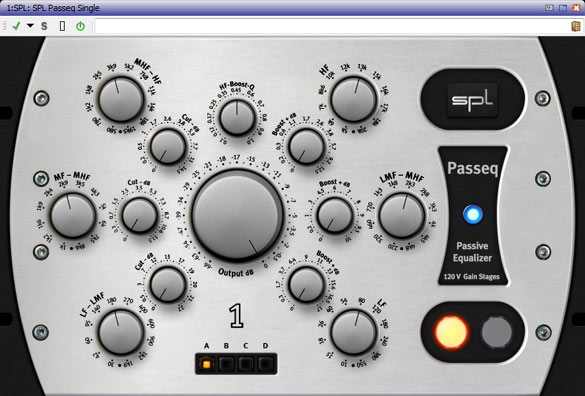
Task: Toggle the S solo toolbar icon
Action: tap(44, 26)
